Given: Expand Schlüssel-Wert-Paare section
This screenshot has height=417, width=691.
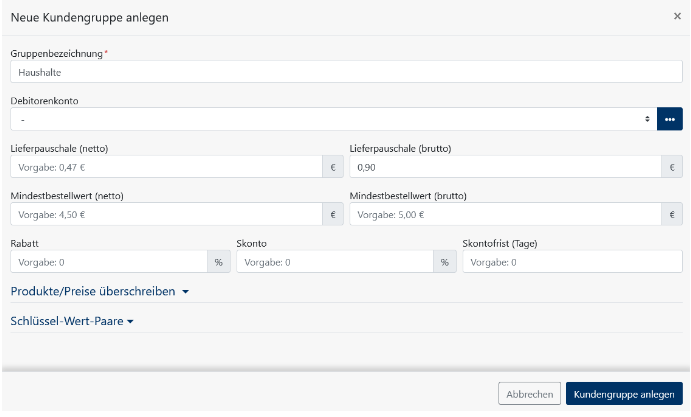Looking at the screenshot, I should (x=72, y=321).
